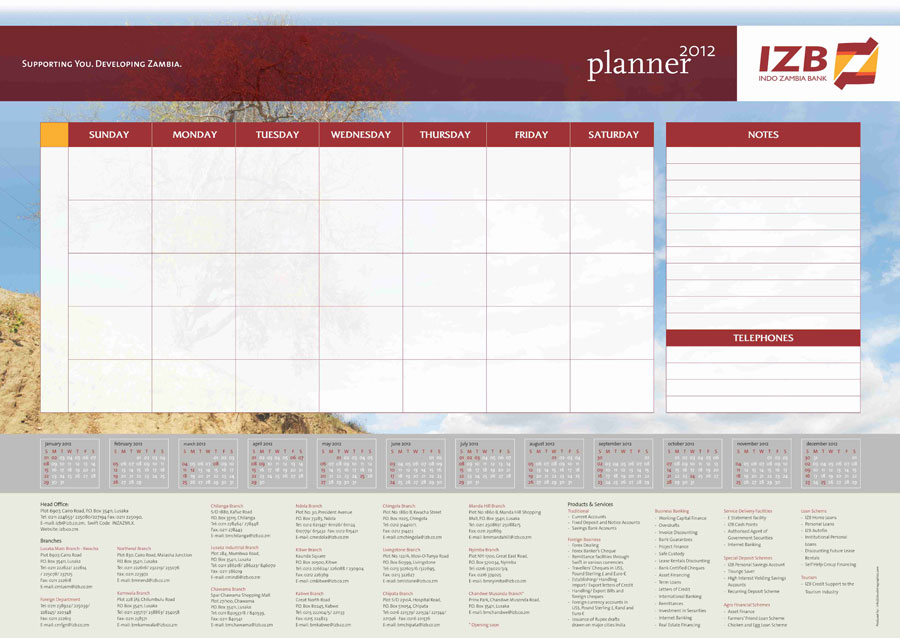Image resolution: width=900 pixels, height=638 pixels.
Task: Click the SATURDAY column header
Action: pos(613,135)
